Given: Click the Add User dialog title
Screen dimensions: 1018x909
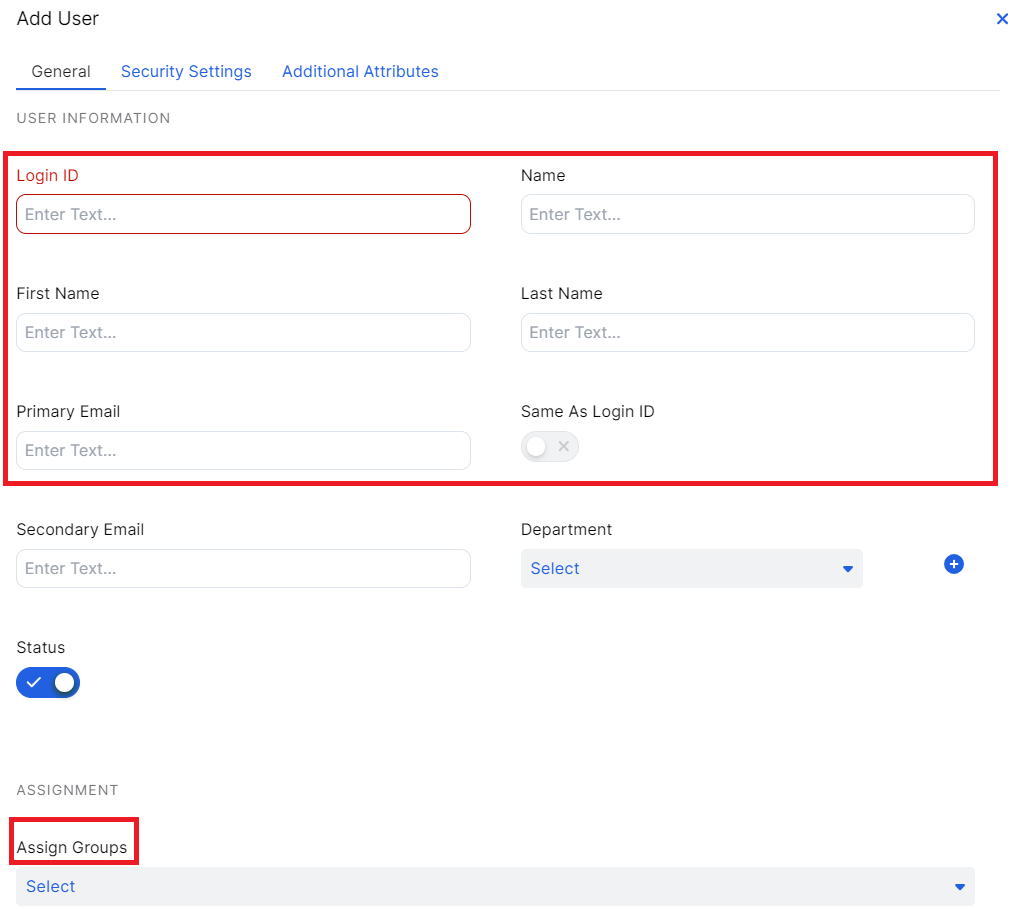Looking at the screenshot, I should coord(58,19).
